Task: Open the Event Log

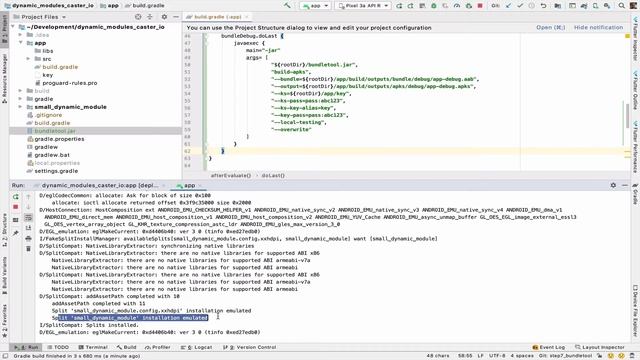Action: (x=549, y=347)
